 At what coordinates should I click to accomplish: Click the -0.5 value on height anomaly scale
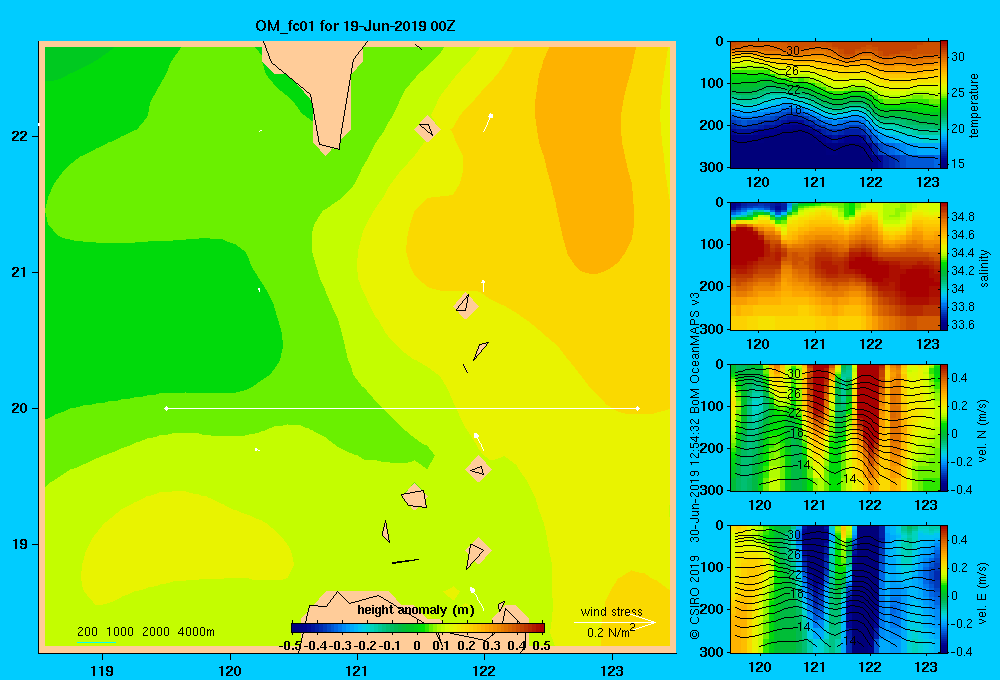coord(290,646)
